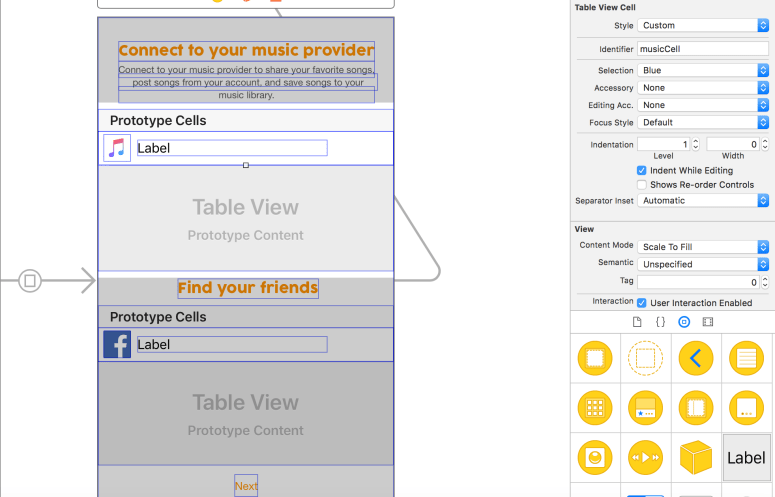
Task: Pick the Collection View Controller grid icon
Action: (x=595, y=407)
